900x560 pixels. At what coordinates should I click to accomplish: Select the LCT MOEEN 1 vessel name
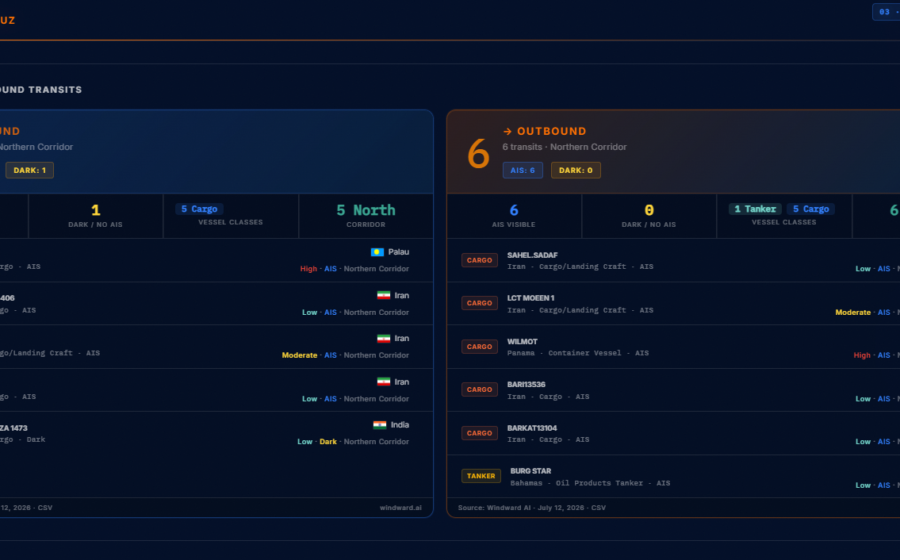click(530, 298)
